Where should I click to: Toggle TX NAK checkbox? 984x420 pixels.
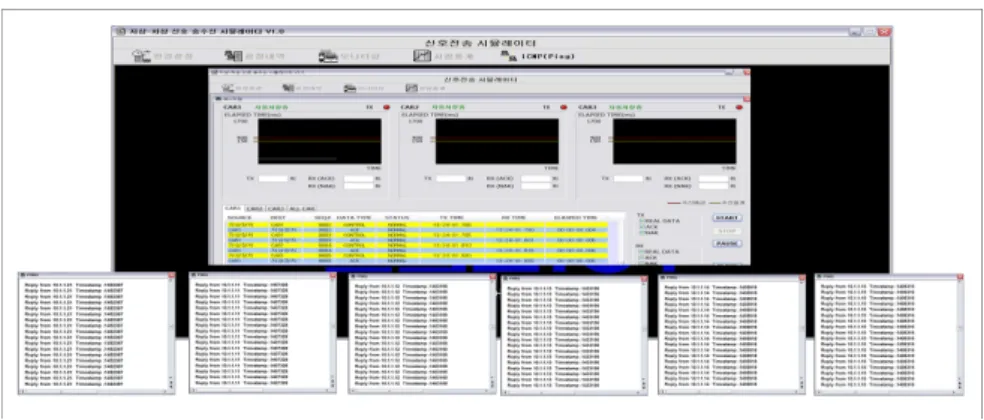point(641,232)
